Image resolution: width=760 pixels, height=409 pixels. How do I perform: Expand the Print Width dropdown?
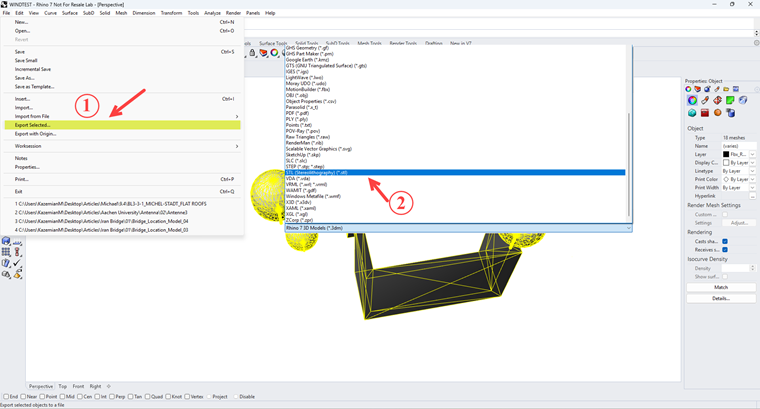click(752, 188)
